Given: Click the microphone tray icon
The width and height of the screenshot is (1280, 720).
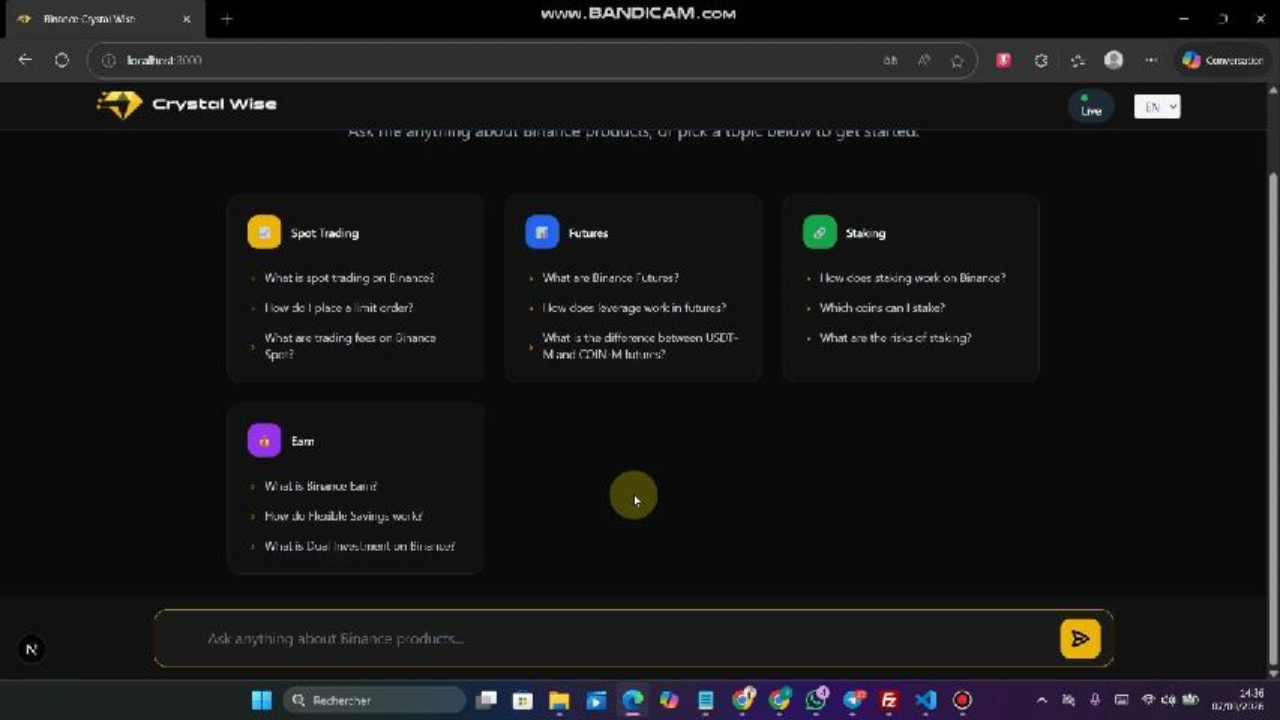Looking at the screenshot, I should click(x=1095, y=700).
